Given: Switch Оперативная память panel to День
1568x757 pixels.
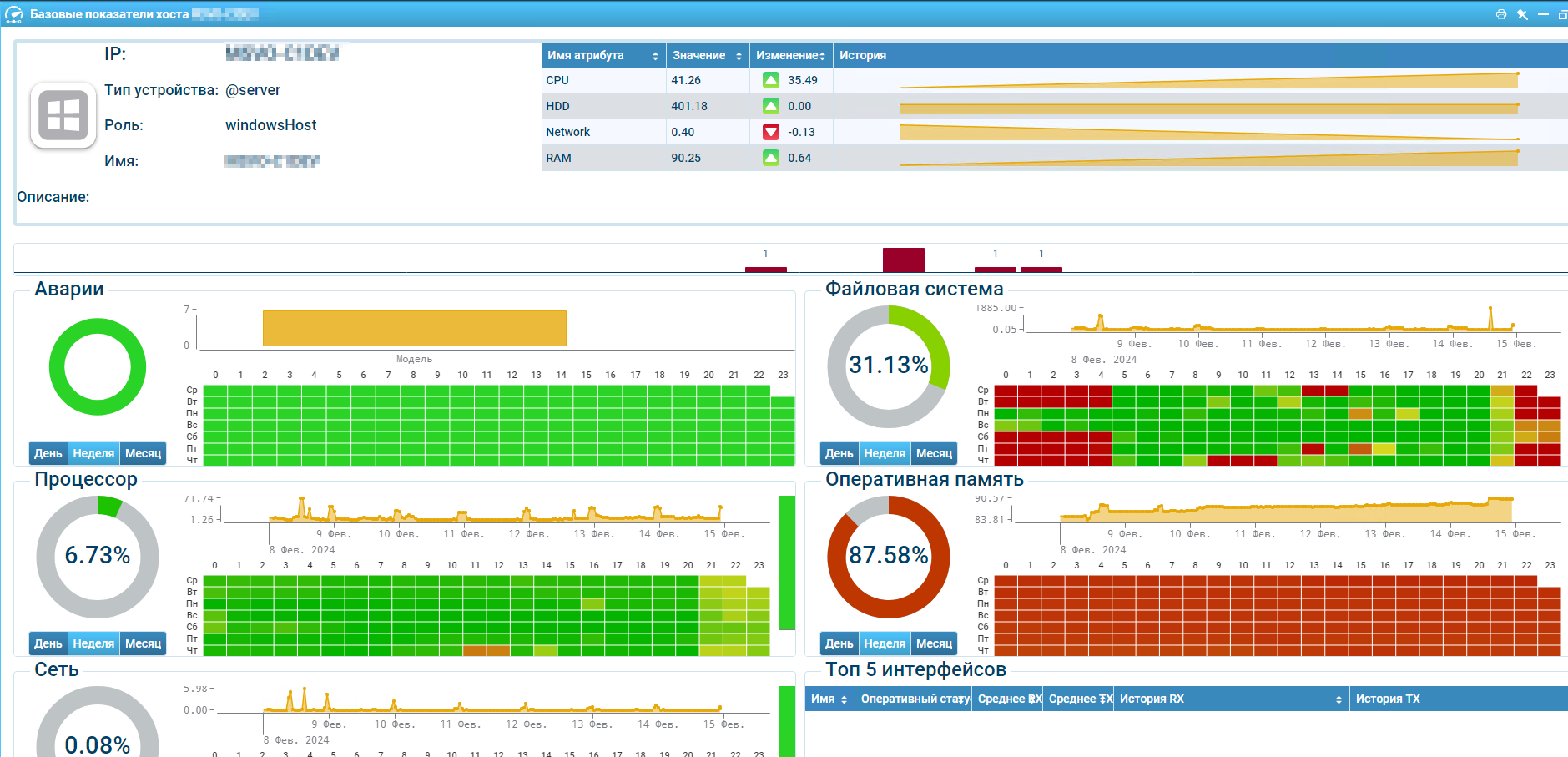Looking at the screenshot, I should [x=839, y=643].
